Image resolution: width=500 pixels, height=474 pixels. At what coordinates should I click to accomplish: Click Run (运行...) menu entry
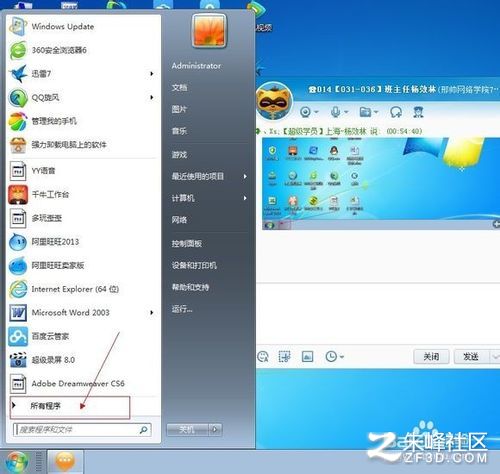[x=182, y=309]
